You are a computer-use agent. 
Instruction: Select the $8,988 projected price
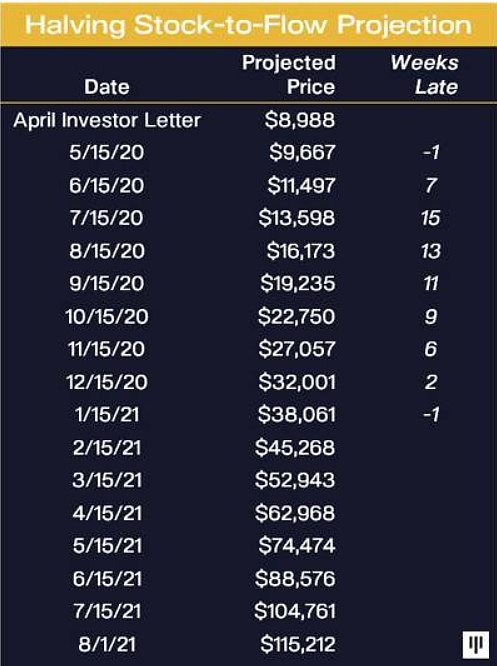[x=300, y=120]
